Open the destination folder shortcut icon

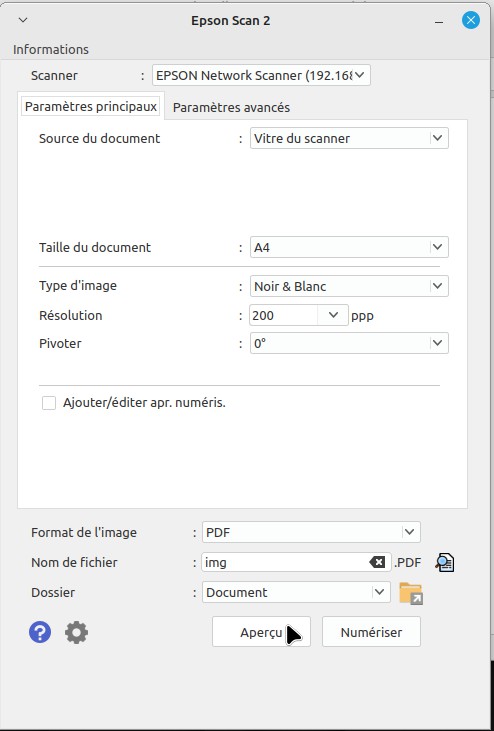411,593
